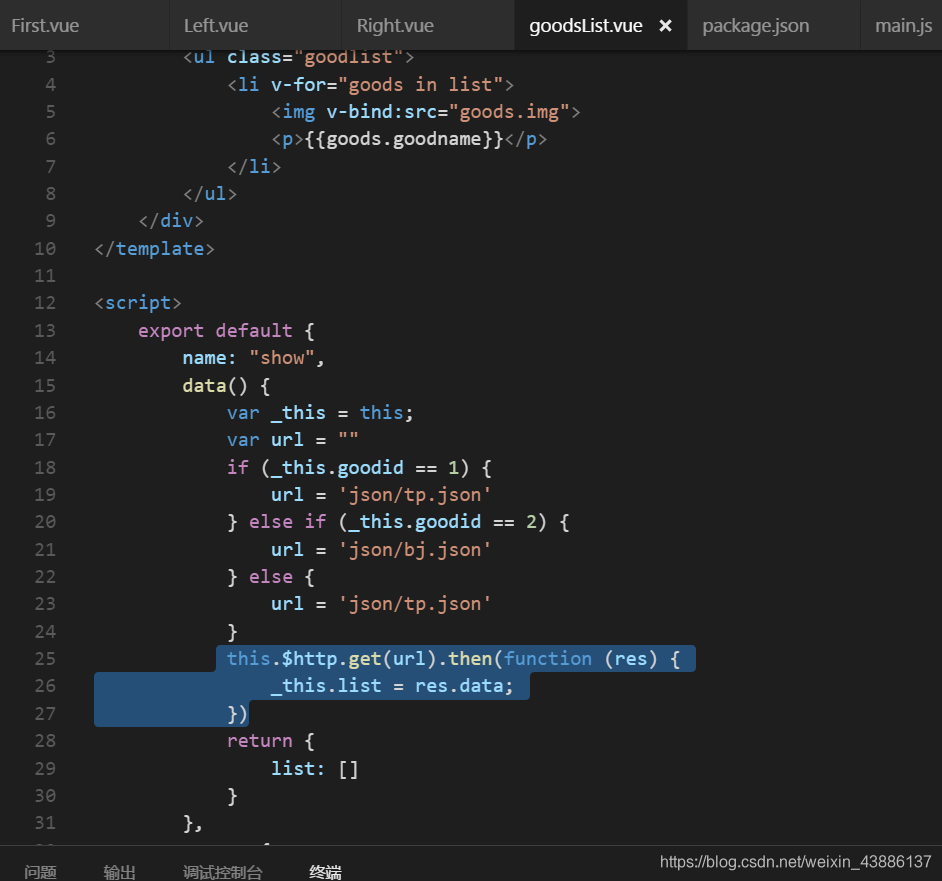942x881 pixels.
Task: Click 'list: []' on line 29
Action: tap(315, 769)
